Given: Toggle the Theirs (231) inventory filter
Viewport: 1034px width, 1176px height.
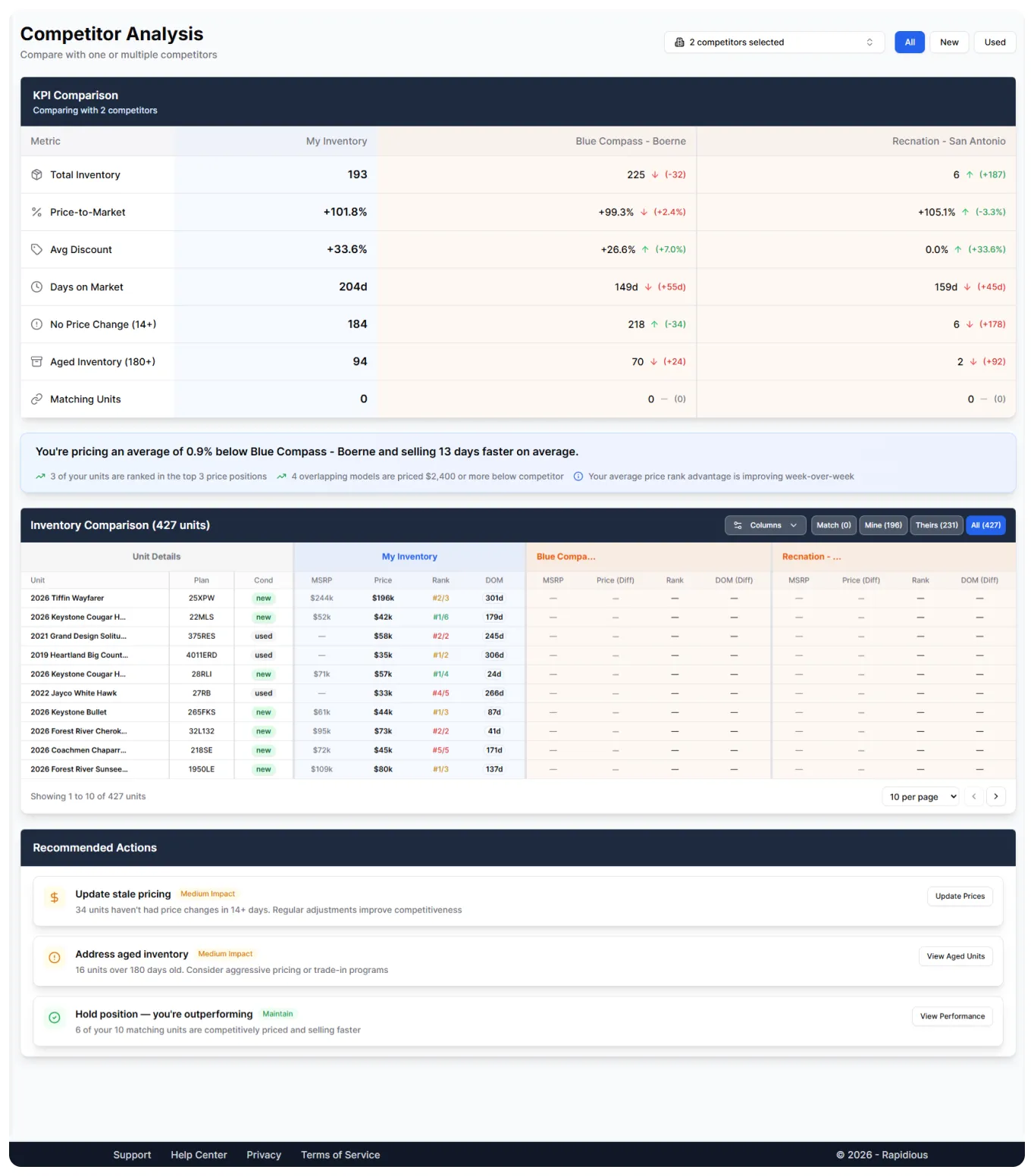Looking at the screenshot, I should [x=936, y=525].
